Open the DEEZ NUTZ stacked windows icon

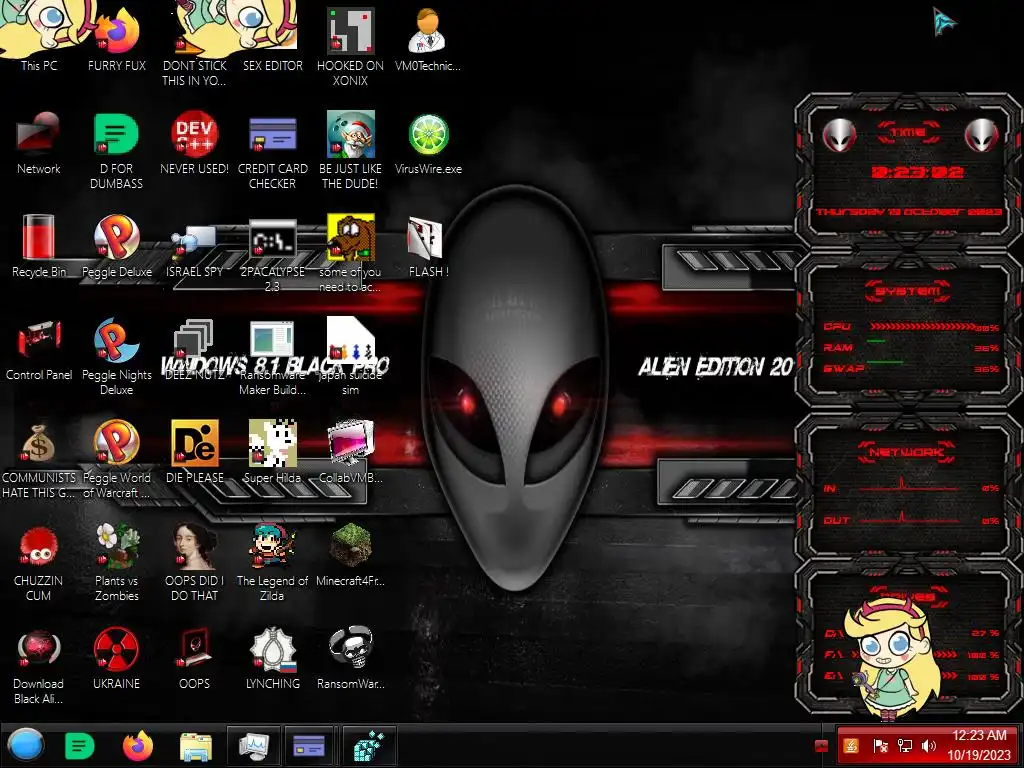pyautogui.click(x=195, y=348)
